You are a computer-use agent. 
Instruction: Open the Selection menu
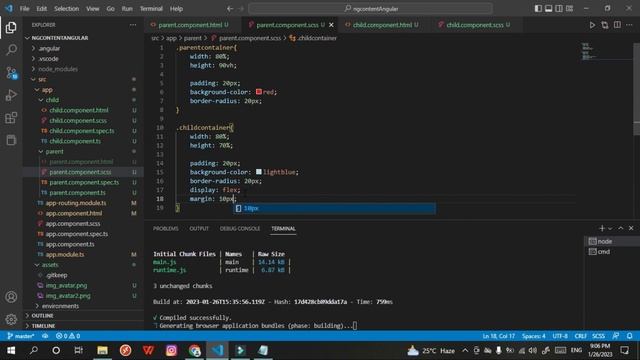pyautogui.click(x=66, y=9)
